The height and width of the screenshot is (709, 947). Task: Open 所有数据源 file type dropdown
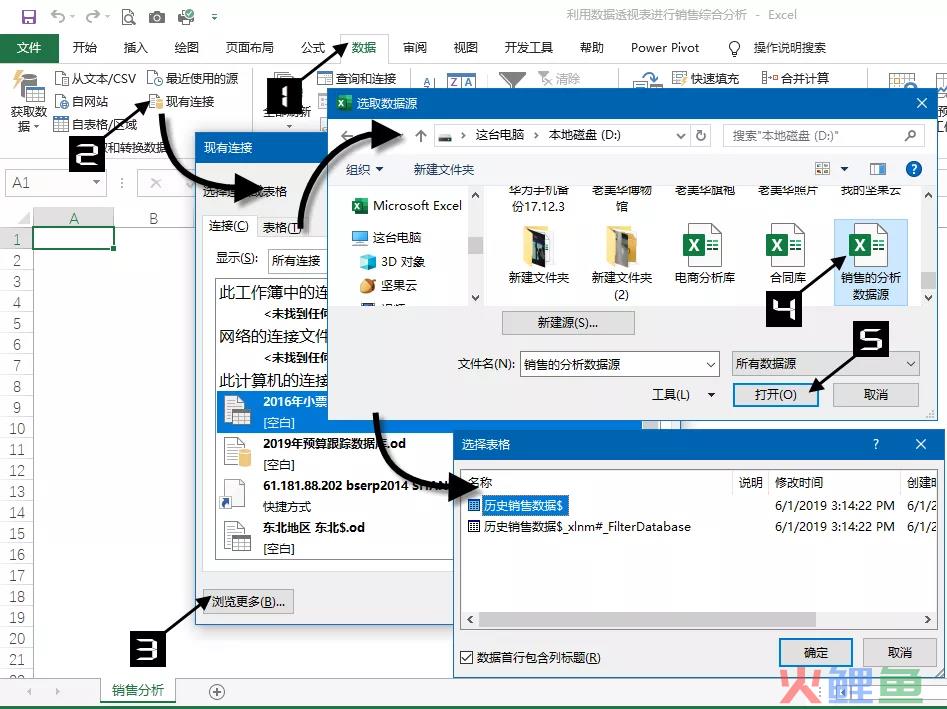pyautogui.click(x=825, y=364)
